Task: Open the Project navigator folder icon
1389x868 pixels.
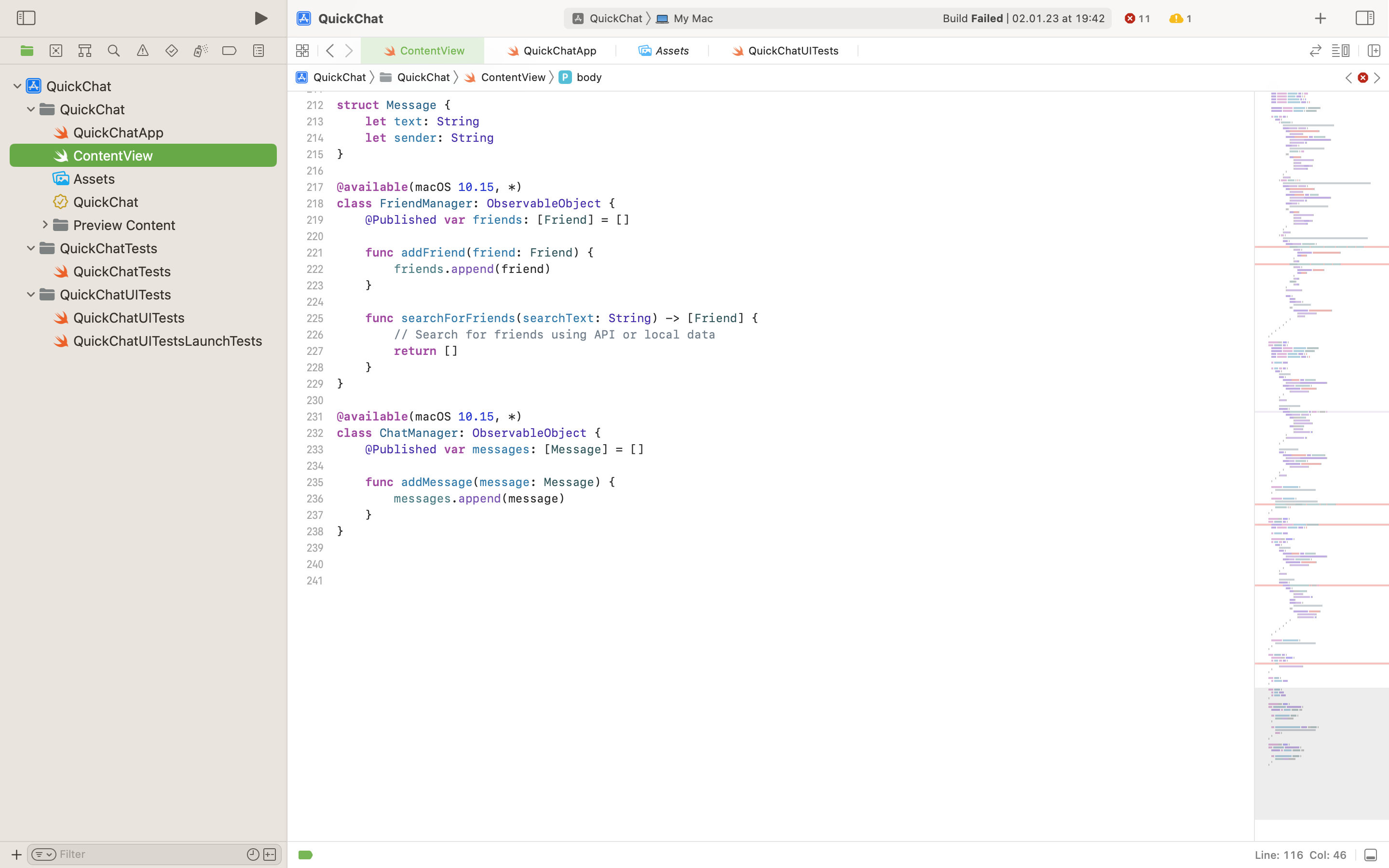Action: (x=27, y=51)
